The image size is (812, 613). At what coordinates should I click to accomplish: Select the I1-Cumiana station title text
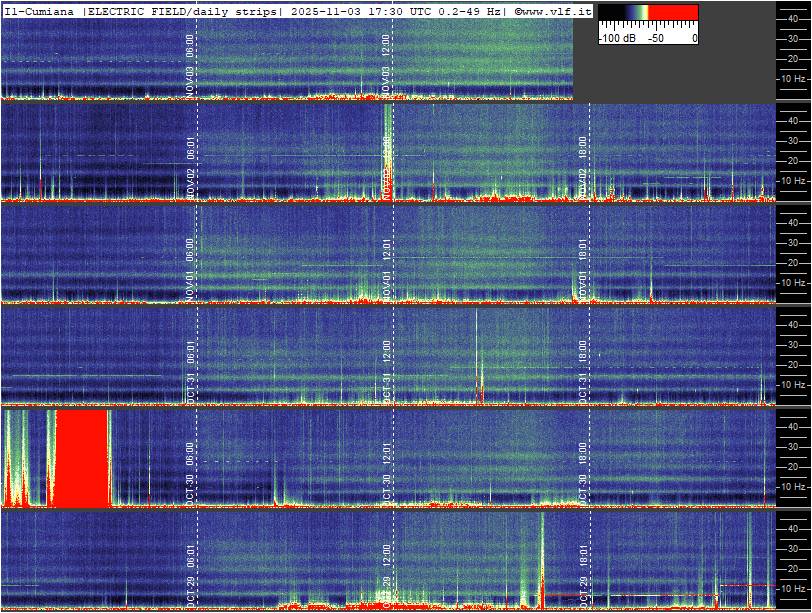[x=40, y=11]
